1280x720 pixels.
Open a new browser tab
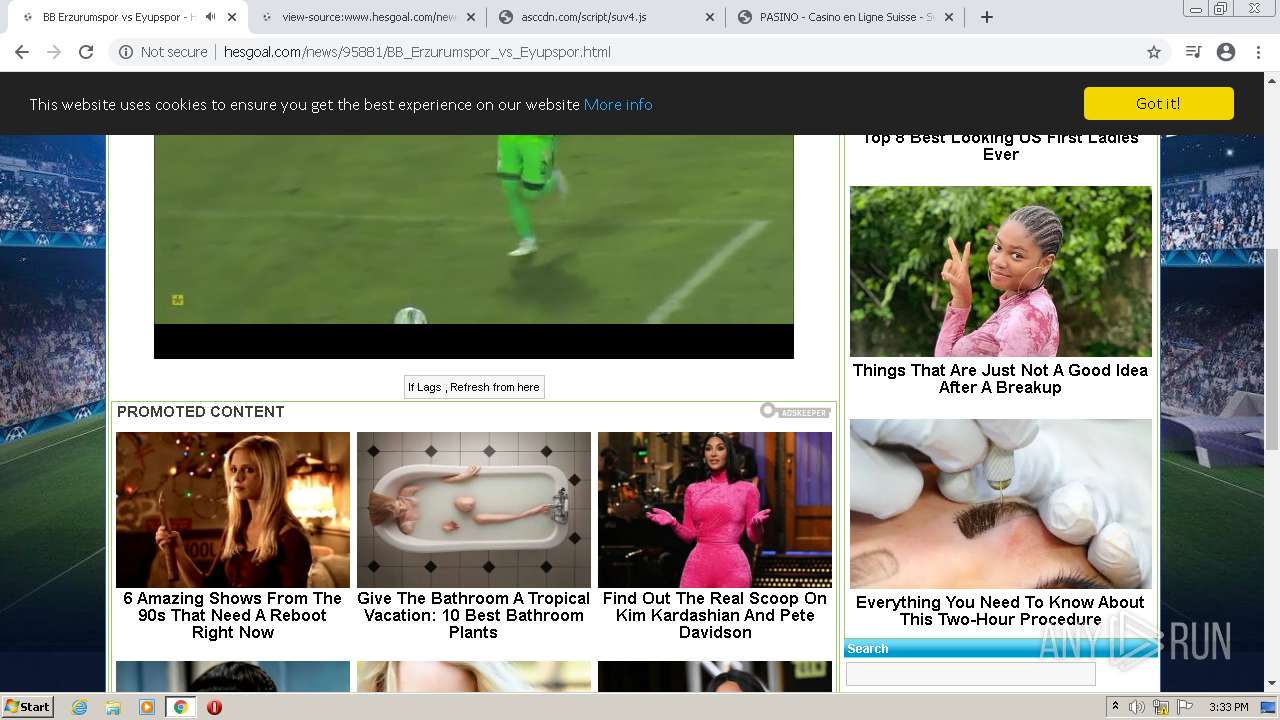coord(987,17)
